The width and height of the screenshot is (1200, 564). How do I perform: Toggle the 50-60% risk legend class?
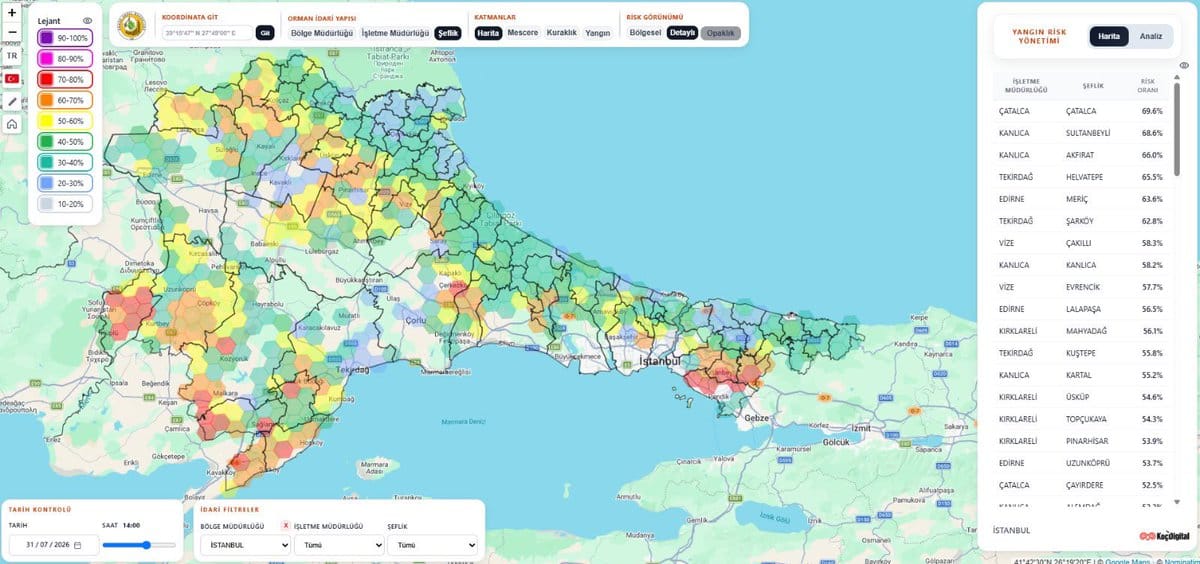tap(65, 121)
